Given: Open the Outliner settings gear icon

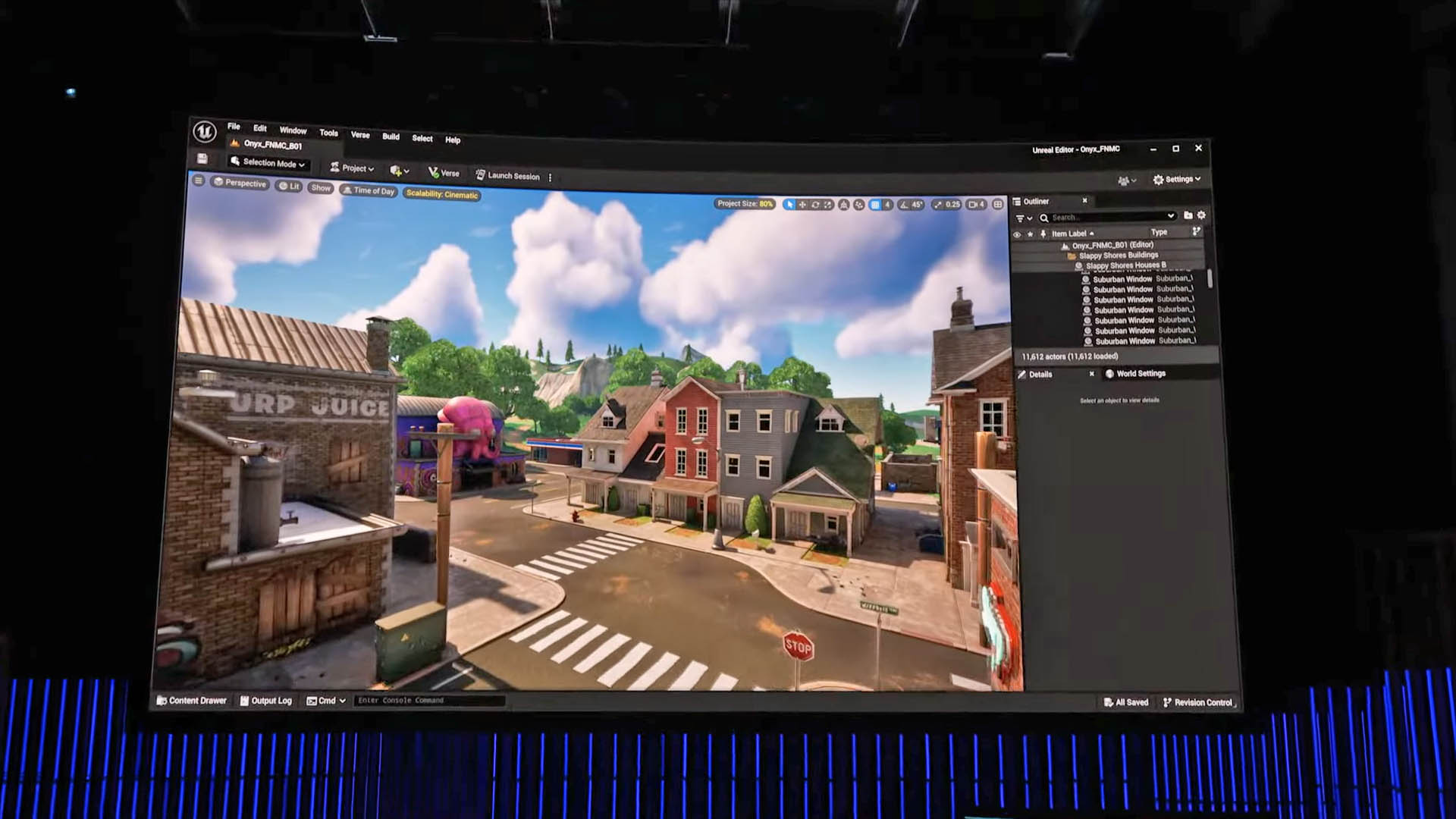Looking at the screenshot, I should (x=1201, y=215).
